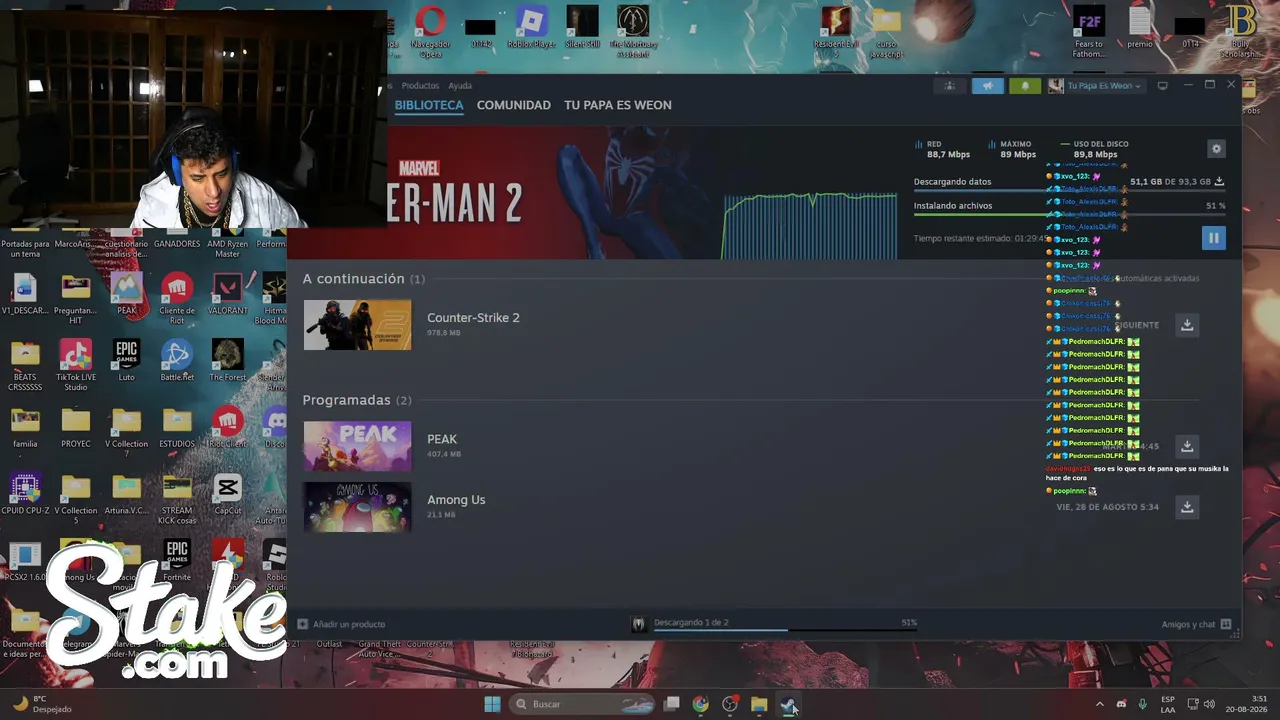Switch Steam to Big Picture mode
Screen dimensions: 1280x720
coord(1162,86)
